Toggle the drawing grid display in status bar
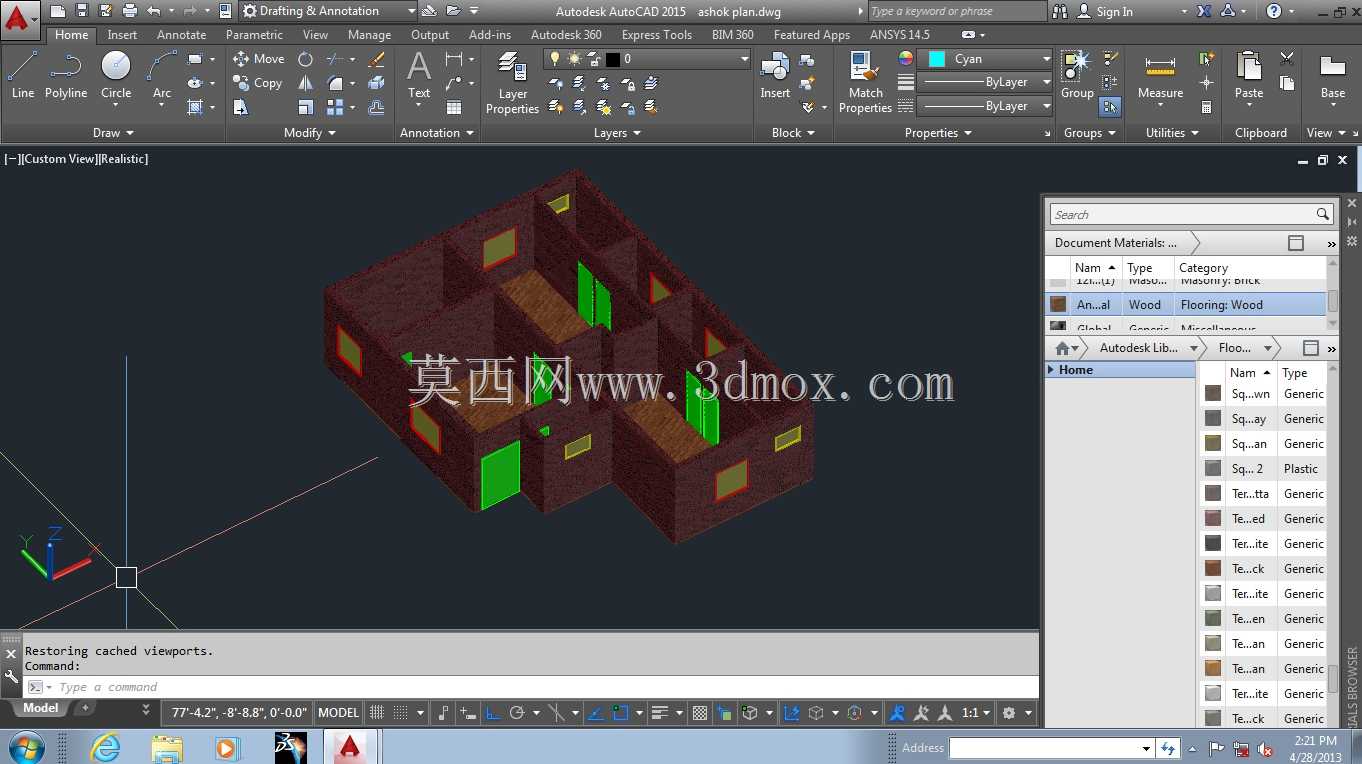The height and width of the screenshot is (764, 1362). tap(377, 713)
